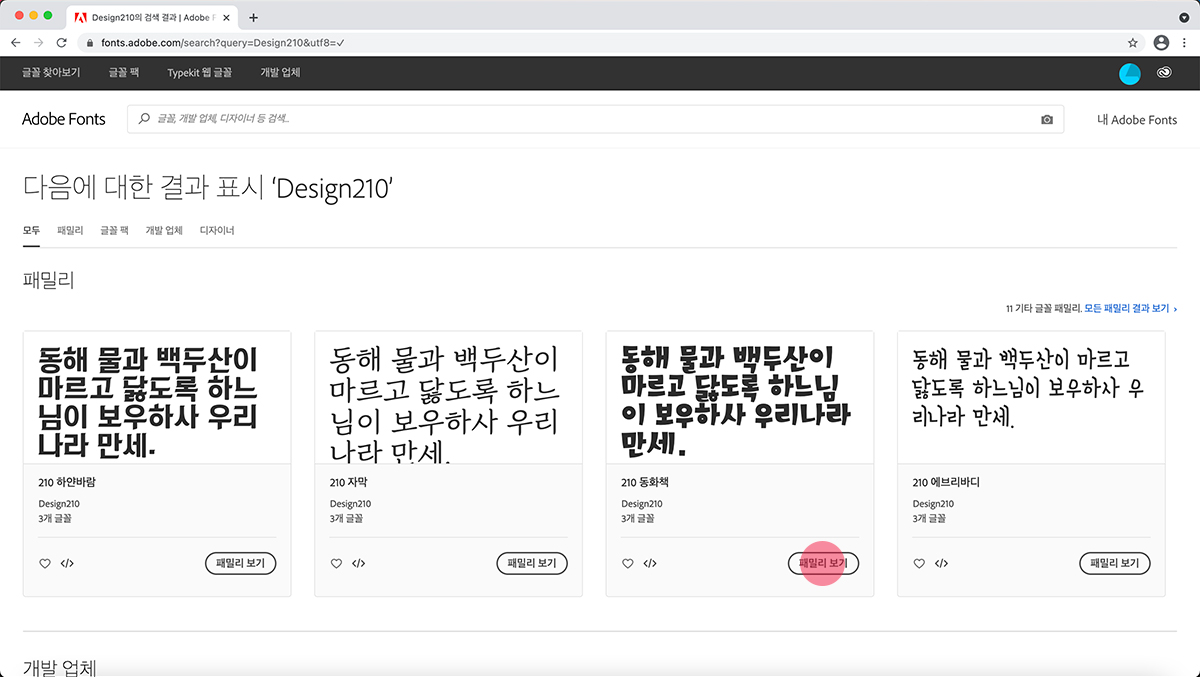The image size is (1200, 677).
Task: Go to 내 Adobe Fonts
Action: (x=1137, y=119)
